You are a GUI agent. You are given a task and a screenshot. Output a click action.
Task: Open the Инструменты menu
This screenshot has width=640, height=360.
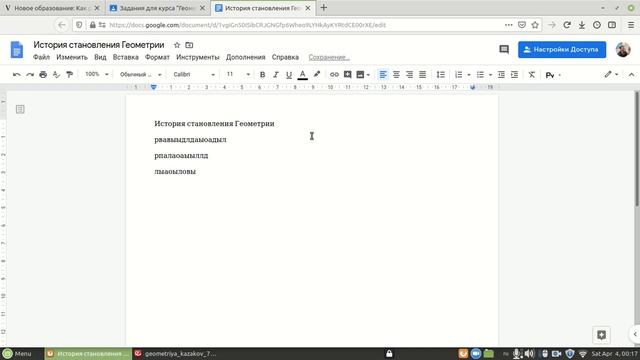coord(198,57)
